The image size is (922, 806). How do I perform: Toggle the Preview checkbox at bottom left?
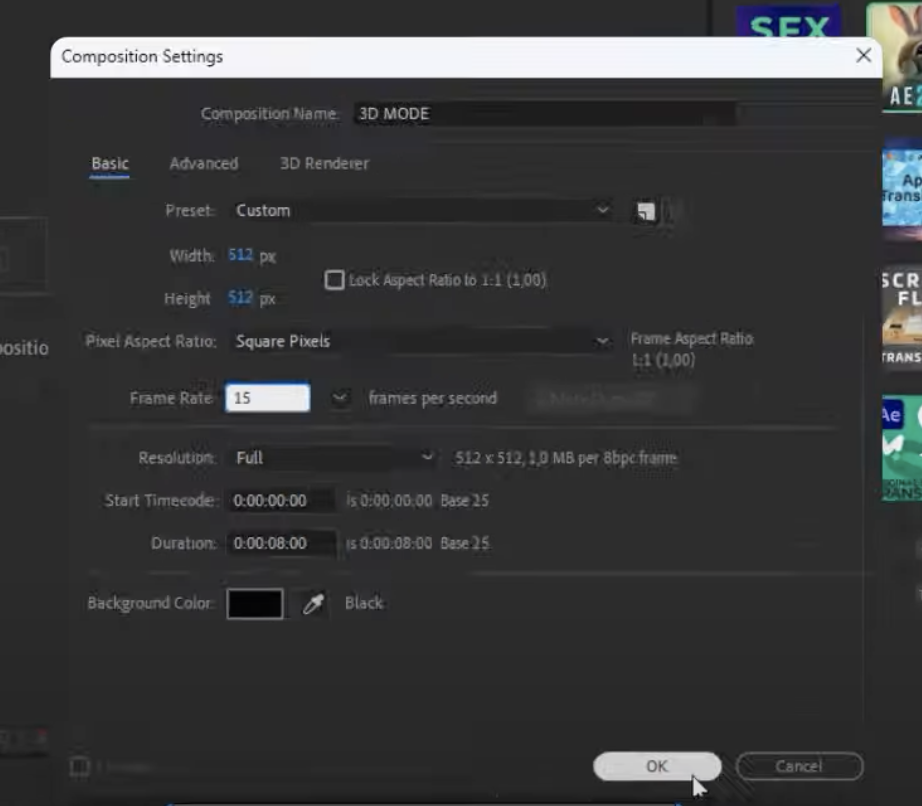[x=79, y=767]
